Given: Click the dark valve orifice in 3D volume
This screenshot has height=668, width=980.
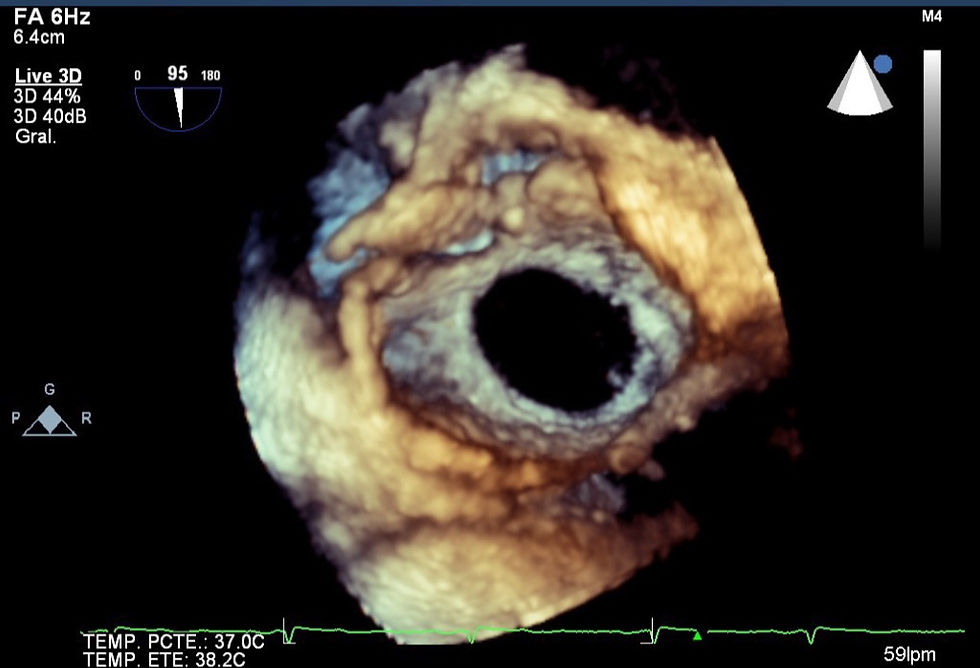Looking at the screenshot, I should click(555, 341).
